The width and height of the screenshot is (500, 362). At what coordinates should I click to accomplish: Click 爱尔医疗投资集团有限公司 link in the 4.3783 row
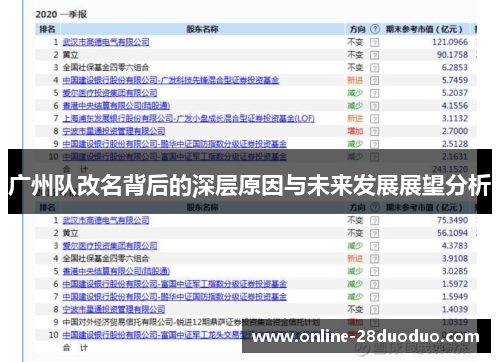(x=110, y=246)
